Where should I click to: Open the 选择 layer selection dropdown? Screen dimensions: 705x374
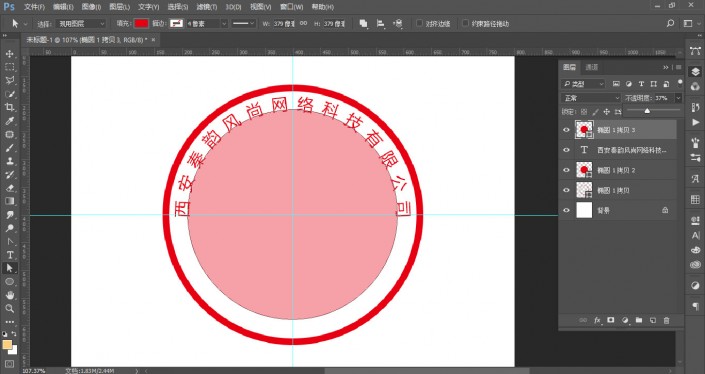point(81,24)
